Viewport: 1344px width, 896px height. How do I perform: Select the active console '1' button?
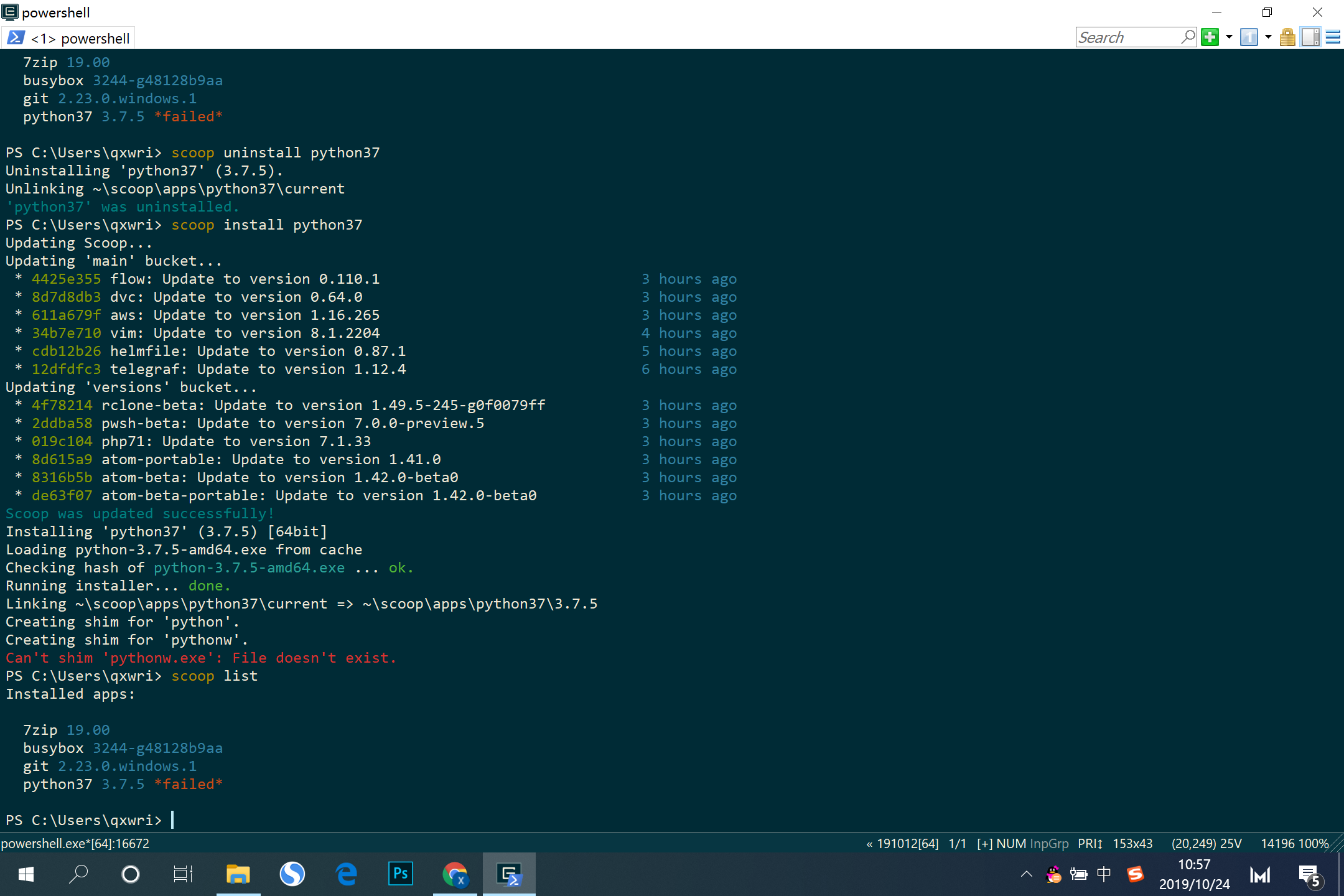point(1249,37)
